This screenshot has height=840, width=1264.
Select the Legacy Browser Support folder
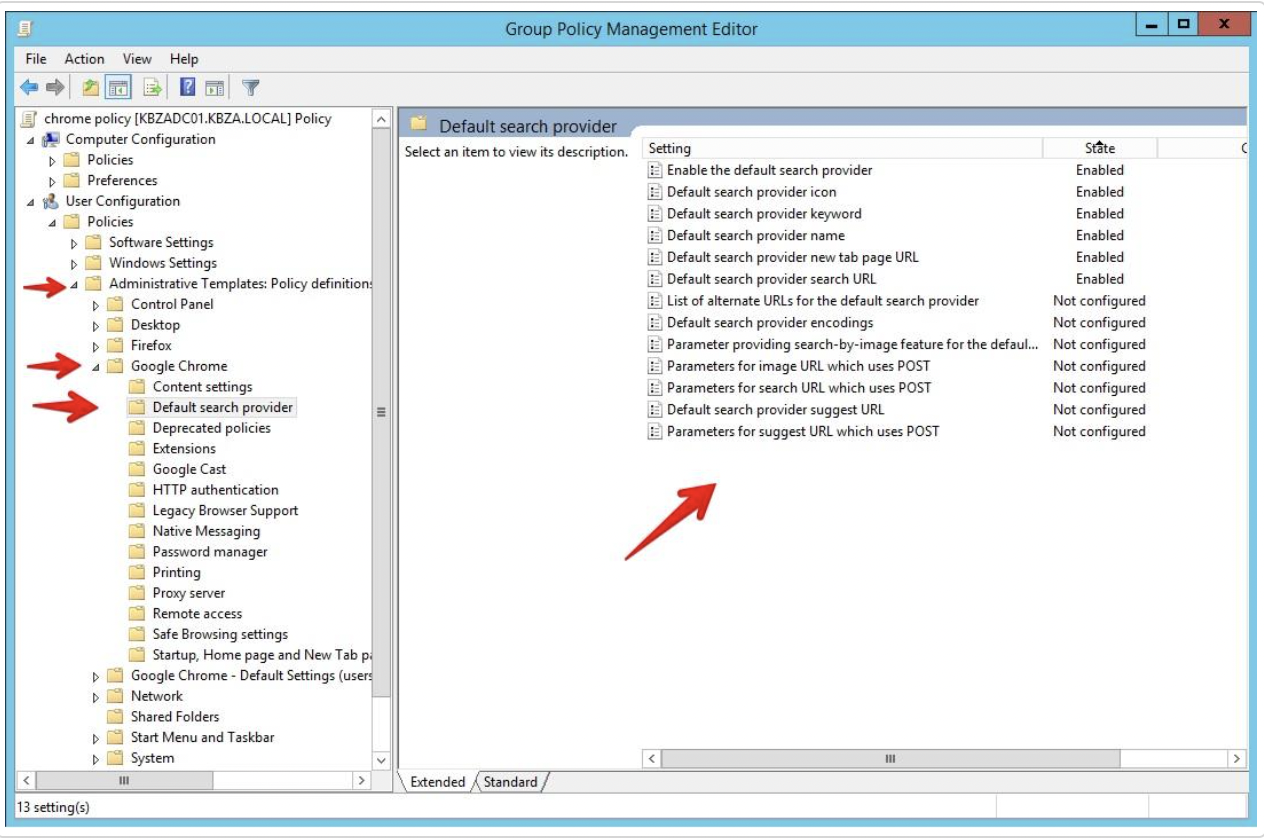coord(225,511)
